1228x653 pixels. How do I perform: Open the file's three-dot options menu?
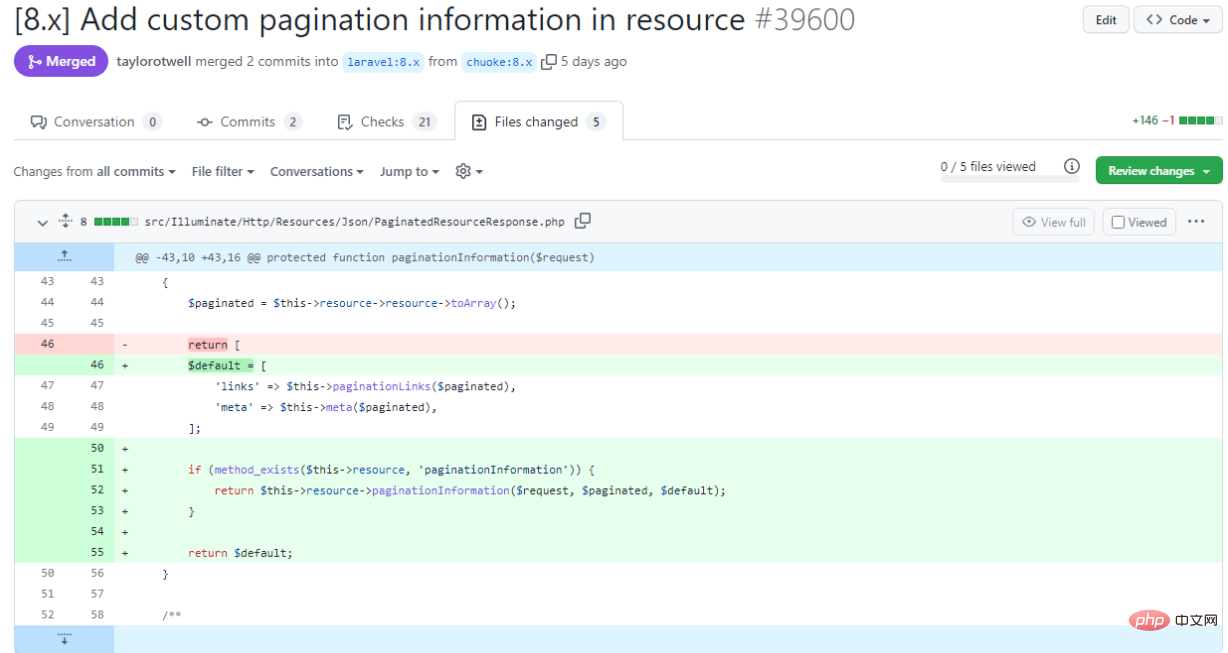coord(1196,222)
